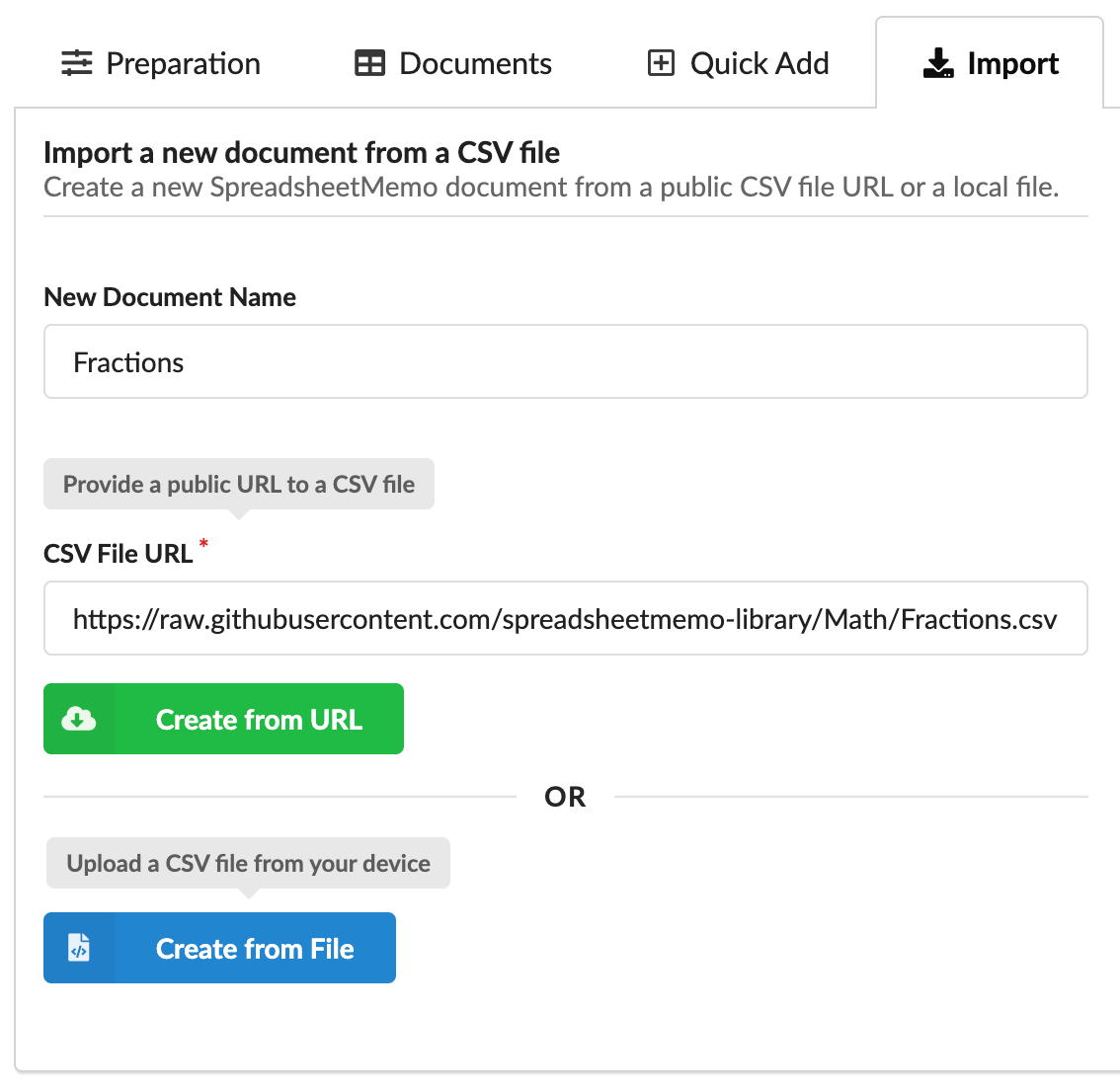
Task: Click the 'New Document Name' field label
Action: pos(170,297)
